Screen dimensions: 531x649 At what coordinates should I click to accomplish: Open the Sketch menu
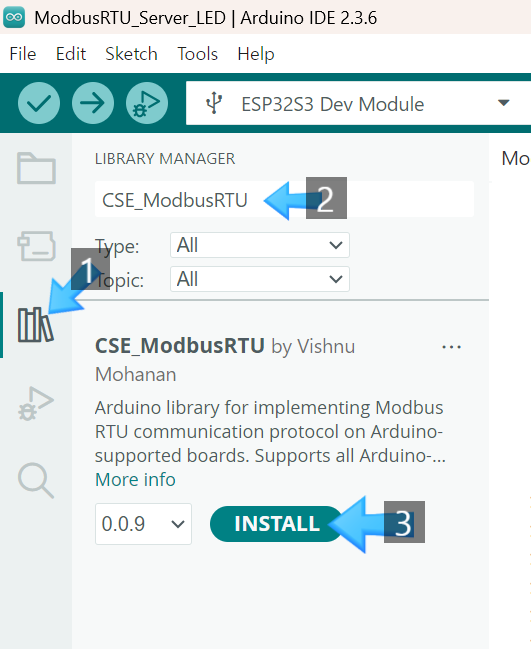pyautogui.click(x=131, y=54)
